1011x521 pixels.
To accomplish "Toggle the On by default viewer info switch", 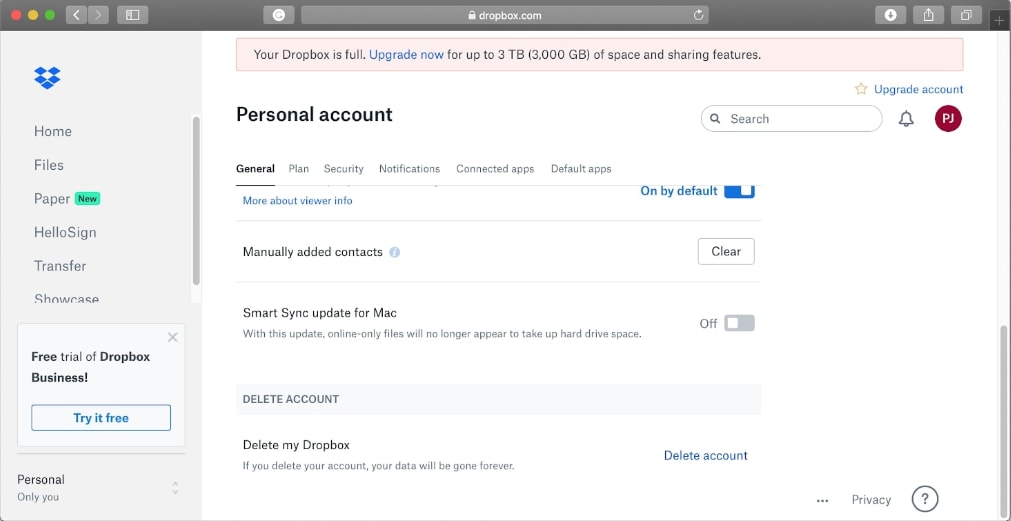I will point(739,191).
